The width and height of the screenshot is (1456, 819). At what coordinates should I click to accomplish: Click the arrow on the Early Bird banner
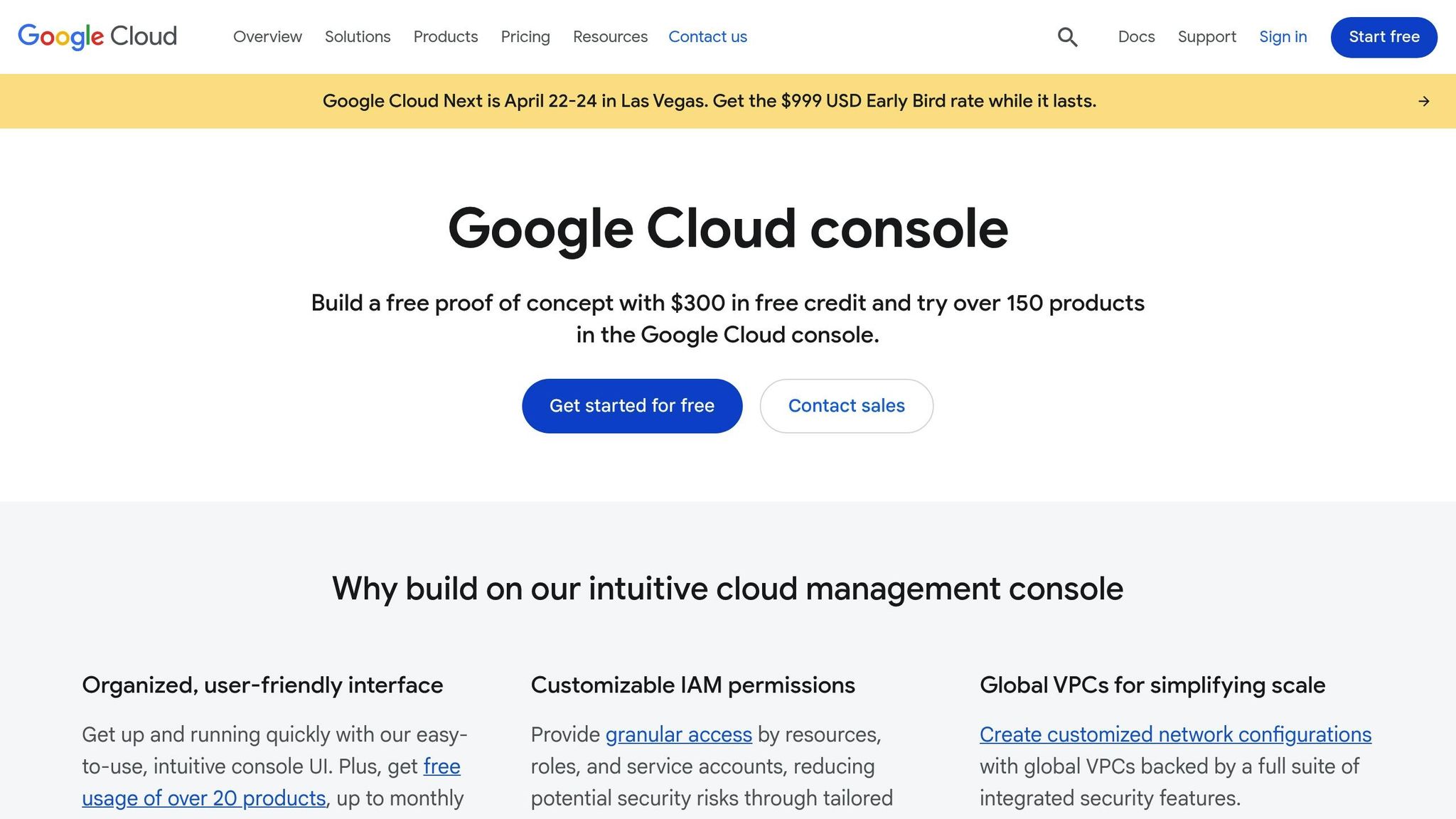tap(1423, 101)
